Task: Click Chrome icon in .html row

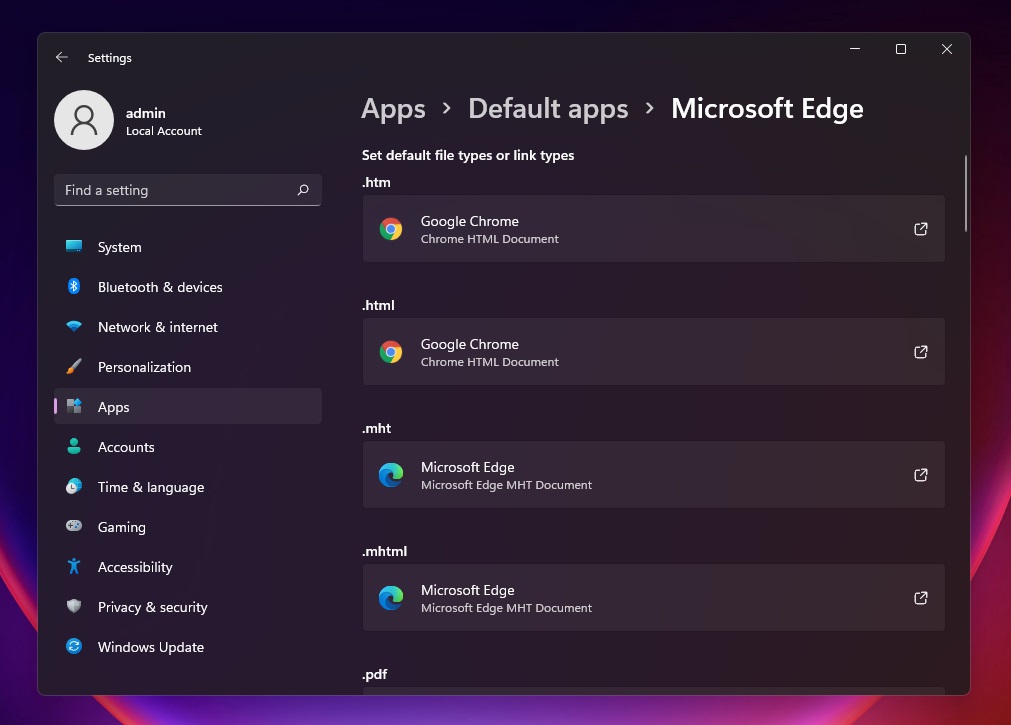Action: coord(391,352)
